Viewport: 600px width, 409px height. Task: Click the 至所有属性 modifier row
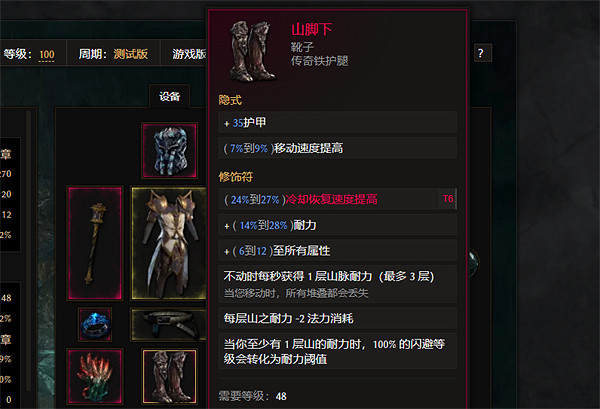coord(338,251)
